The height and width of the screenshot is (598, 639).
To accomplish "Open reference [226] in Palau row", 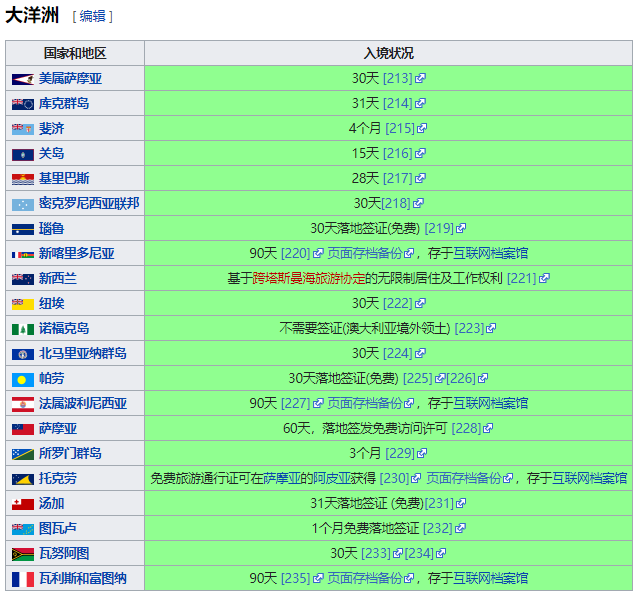I will pyautogui.click(x=467, y=378).
